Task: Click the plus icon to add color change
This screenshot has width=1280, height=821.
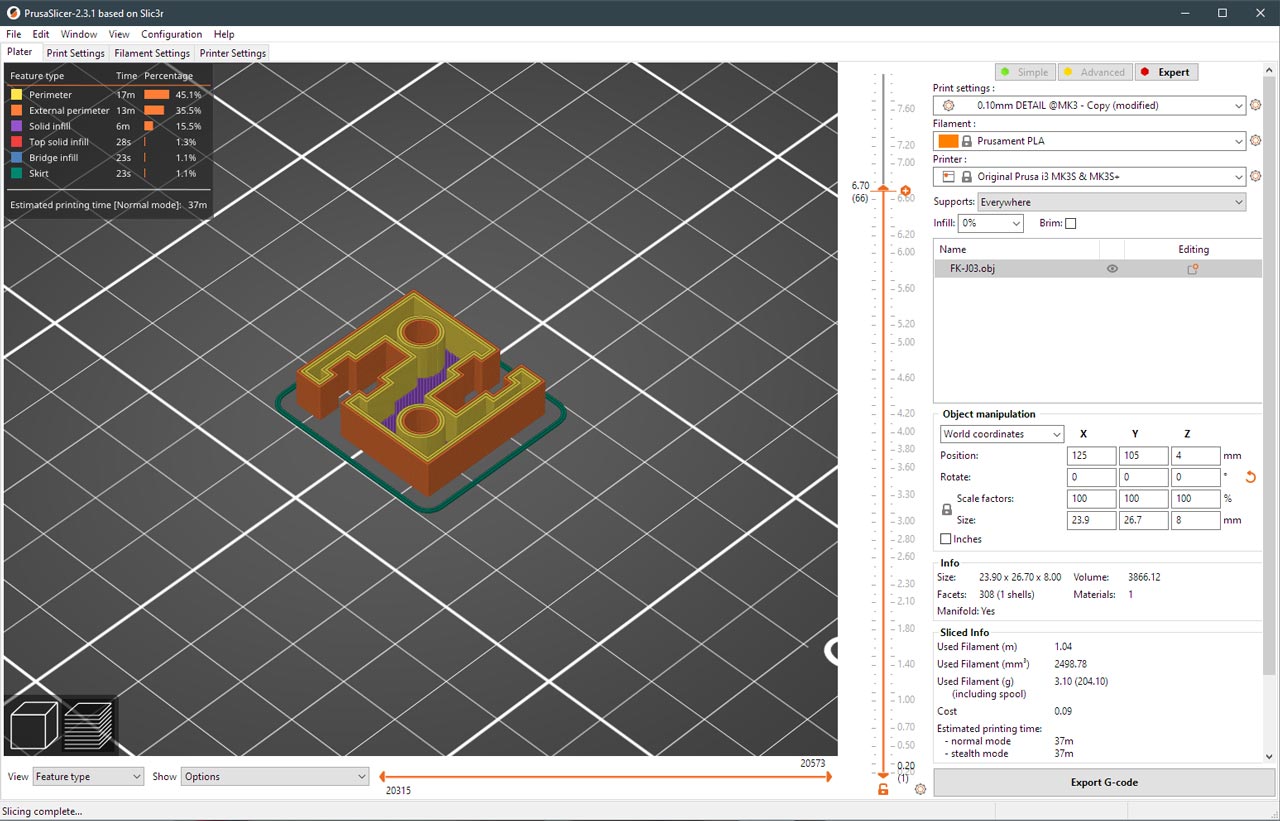Action: tap(905, 191)
